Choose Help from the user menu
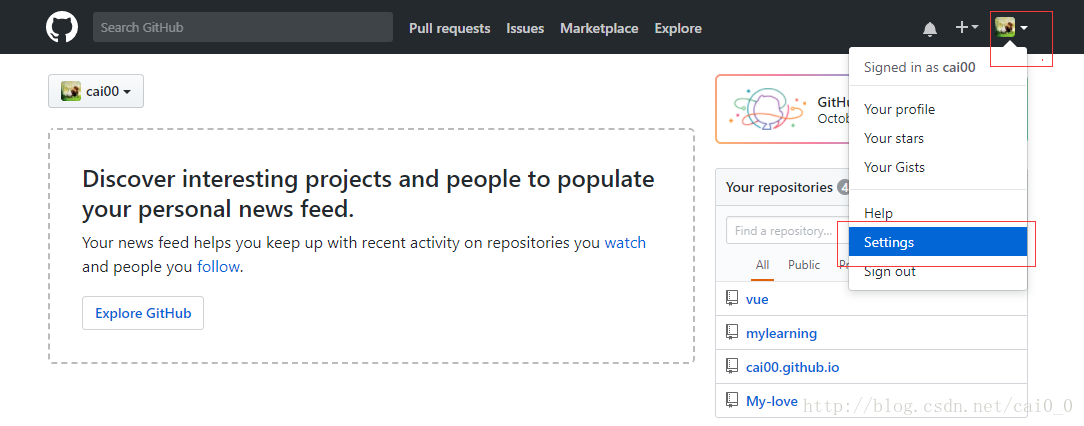This screenshot has height=426, width=1084. click(937, 214)
